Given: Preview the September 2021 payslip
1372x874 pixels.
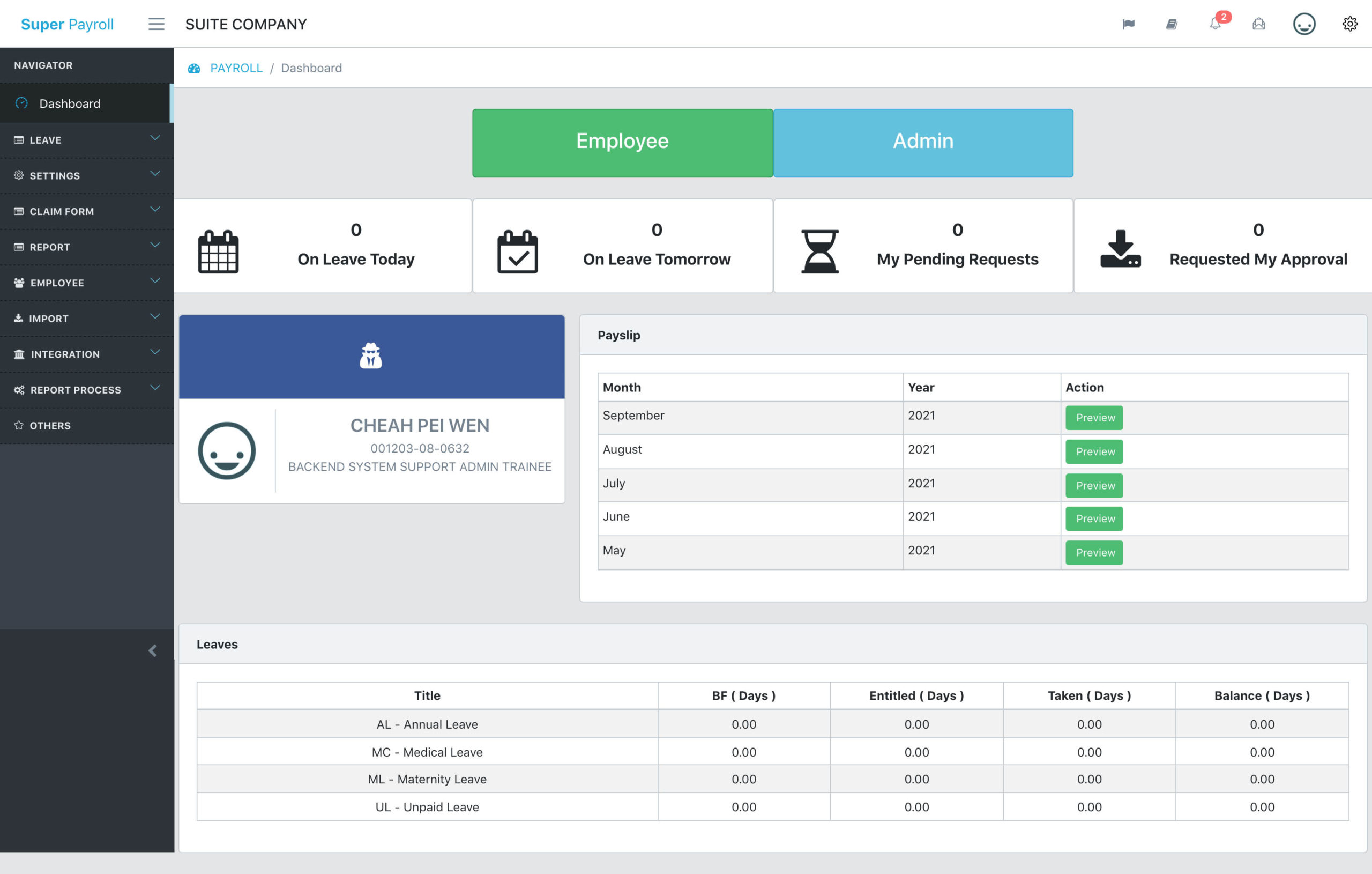Looking at the screenshot, I should pos(1093,418).
